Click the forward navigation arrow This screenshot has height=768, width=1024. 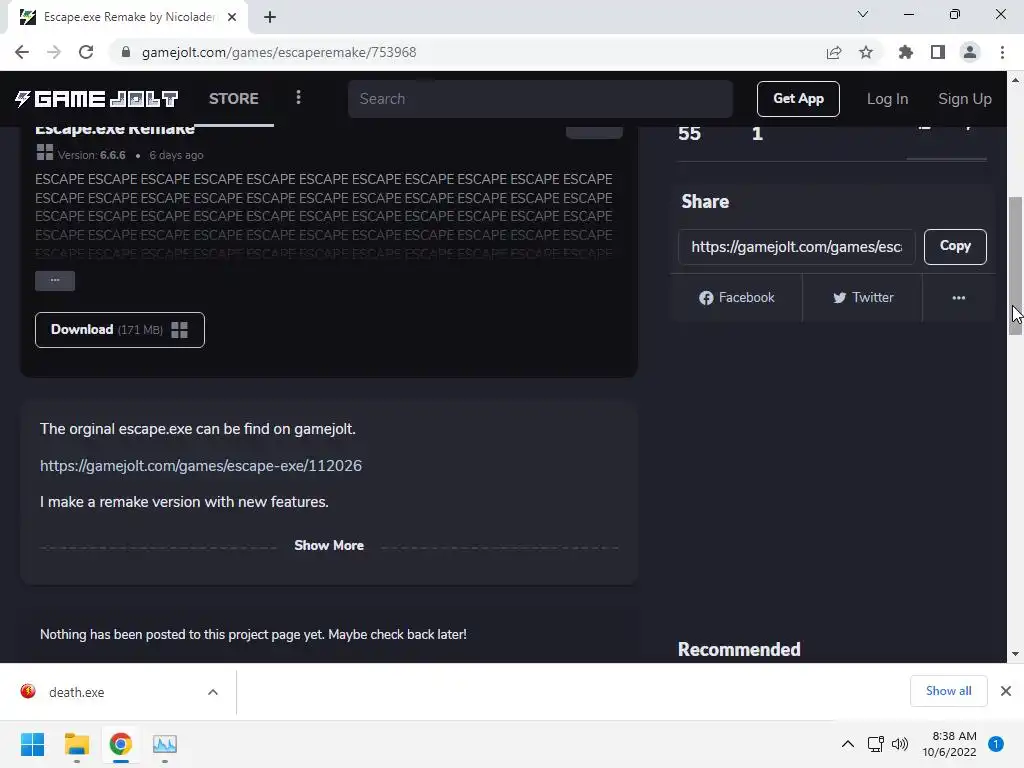pyautogui.click(x=54, y=52)
